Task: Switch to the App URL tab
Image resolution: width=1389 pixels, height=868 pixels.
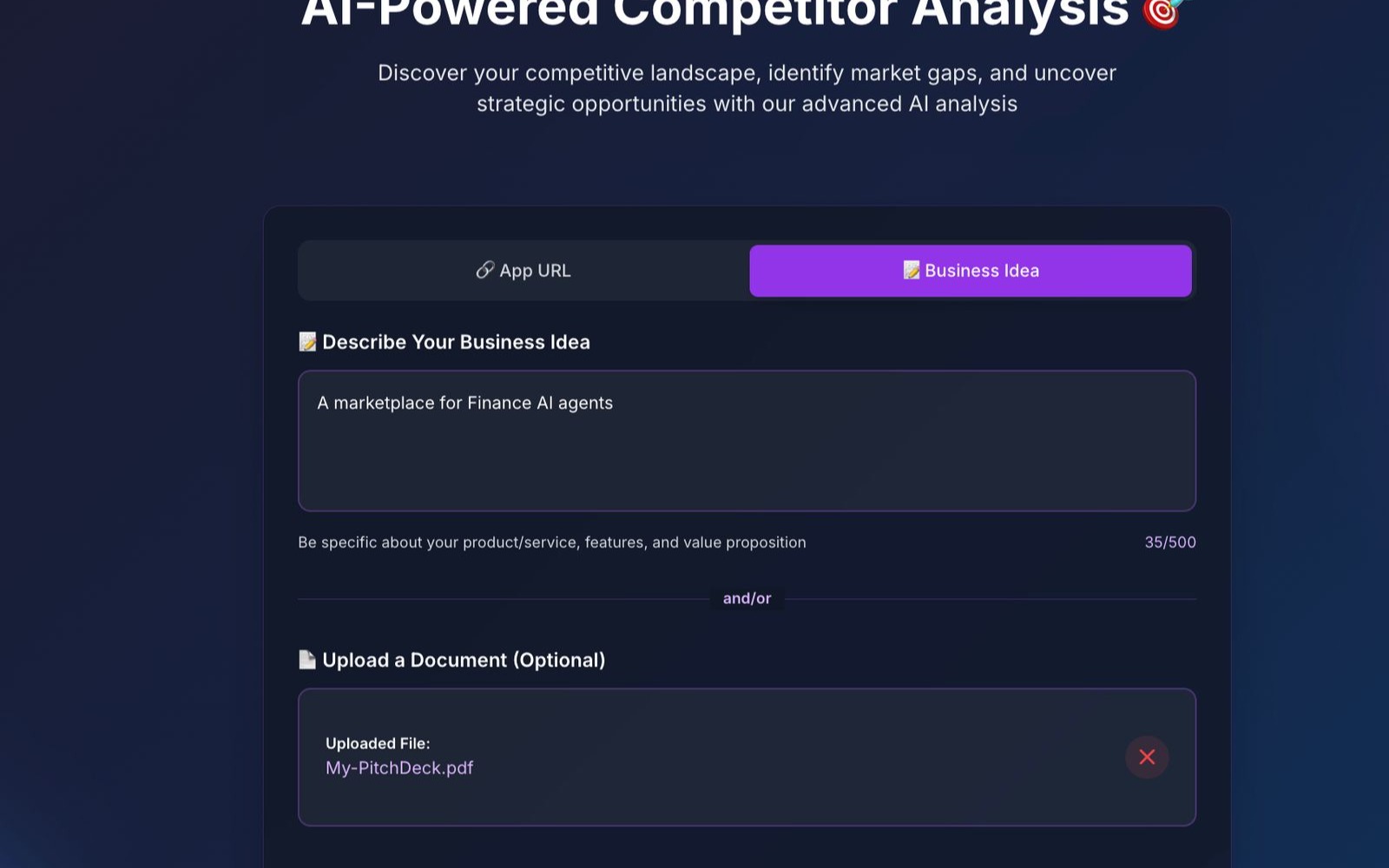Action: tap(523, 270)
